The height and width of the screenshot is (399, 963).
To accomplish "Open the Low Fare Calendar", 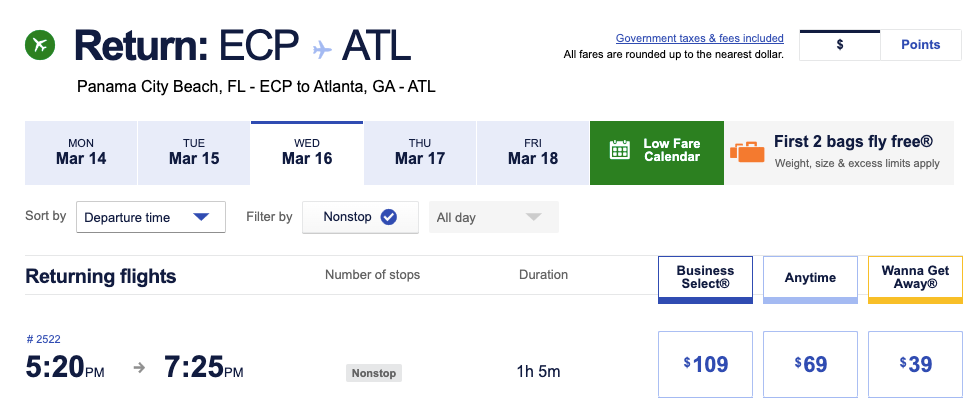I will pos(657,153).
